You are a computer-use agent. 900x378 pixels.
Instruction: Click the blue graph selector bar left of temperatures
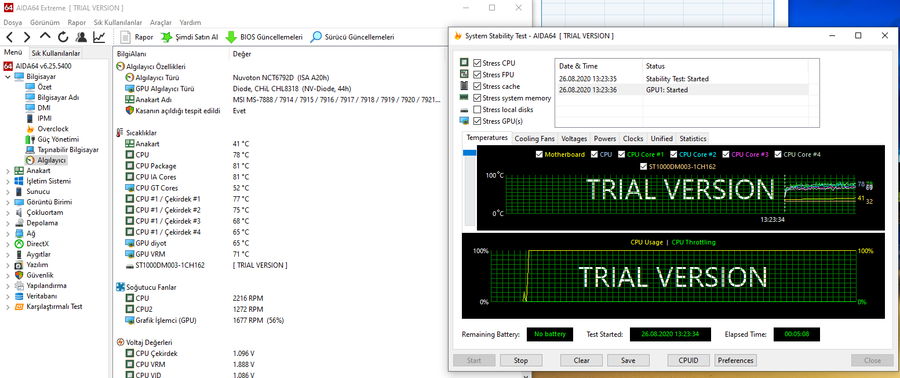[470, 153]
